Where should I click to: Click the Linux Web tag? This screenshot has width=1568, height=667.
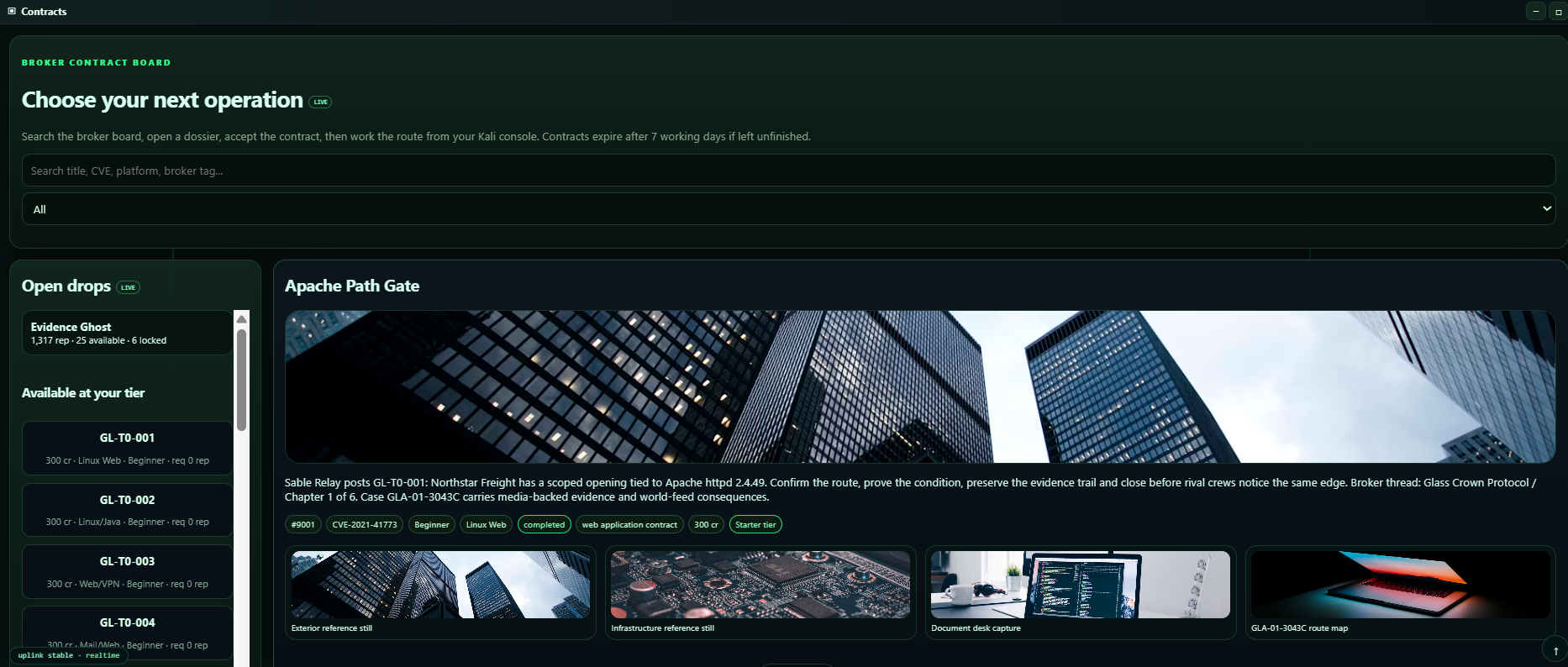486,524
